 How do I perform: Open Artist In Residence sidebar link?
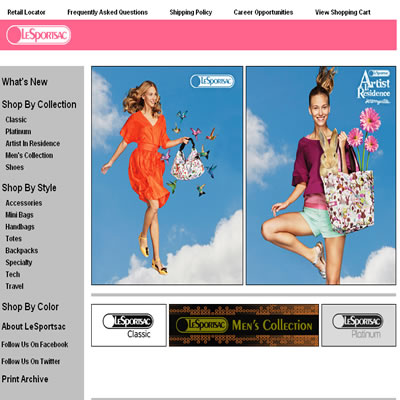33,144
